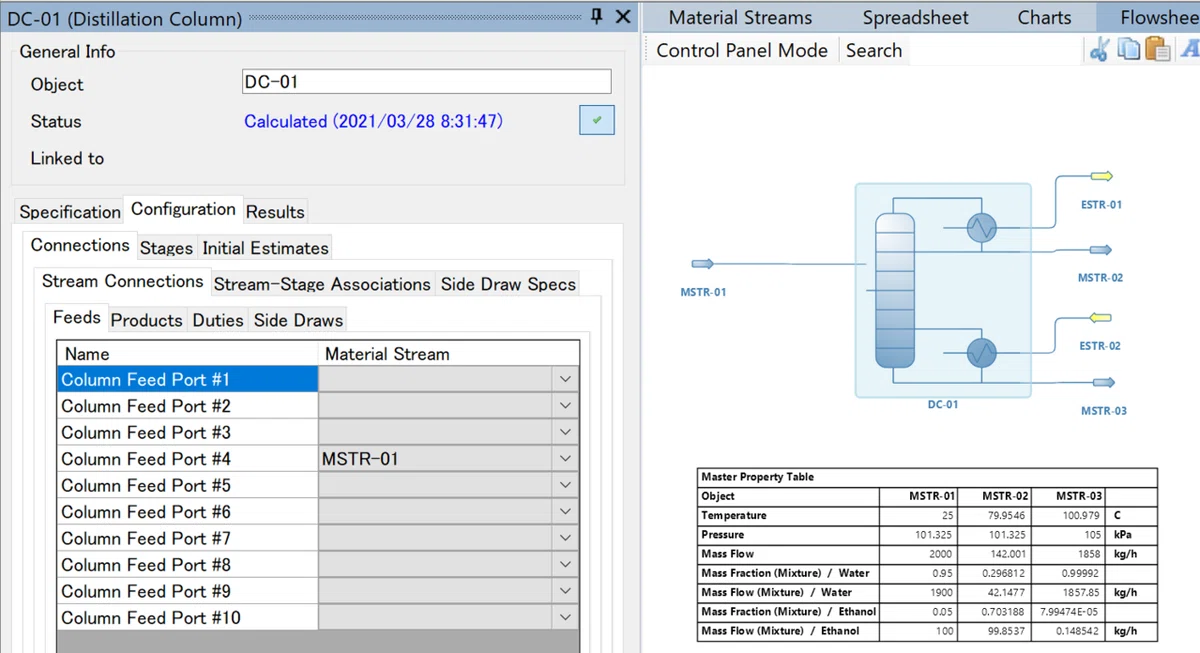Viewport: 1200px width, 653px height.
Task: Open Column Feed Port #10 stream dropdown
Action: click(x=565, y=618)
